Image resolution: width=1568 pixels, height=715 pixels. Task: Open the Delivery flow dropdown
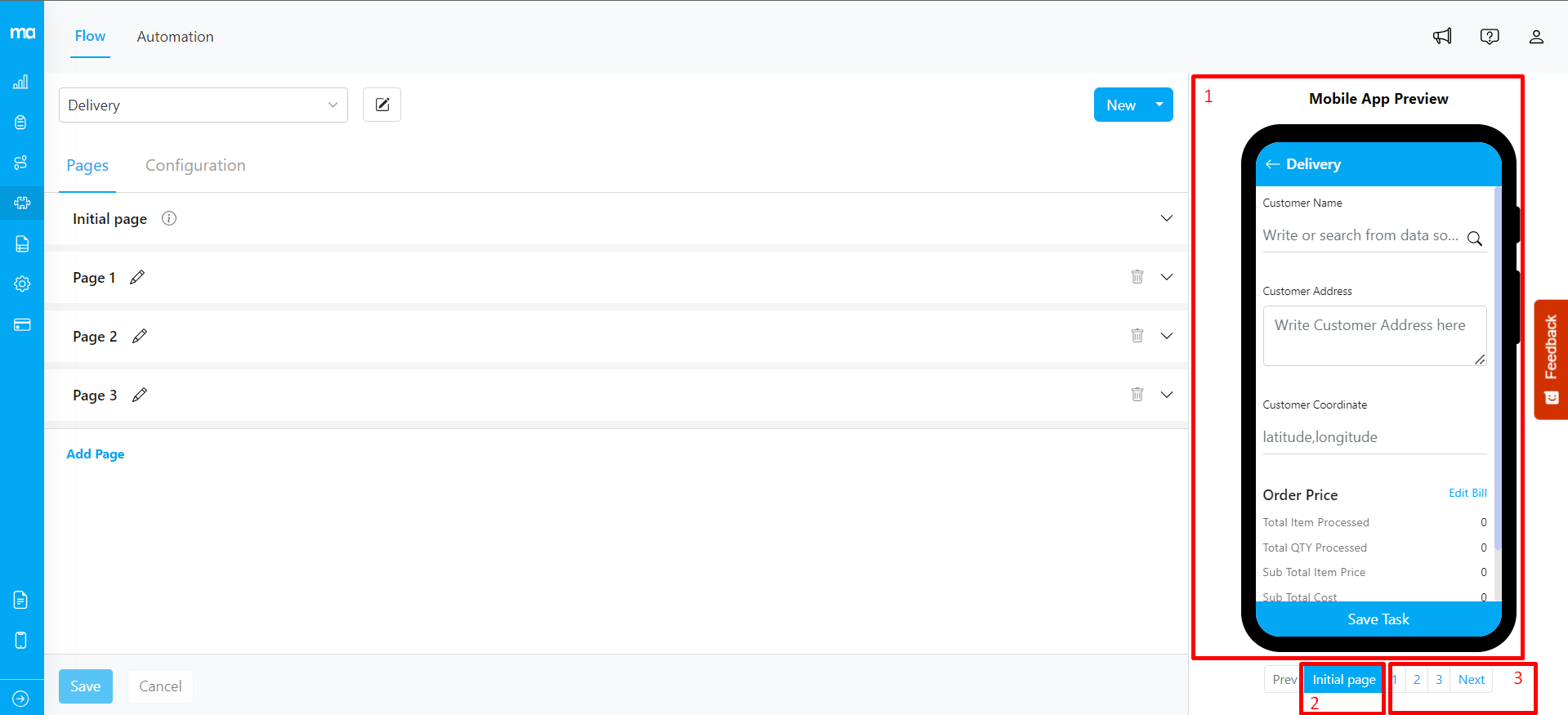pyautogui.click(x=203, y=105)
